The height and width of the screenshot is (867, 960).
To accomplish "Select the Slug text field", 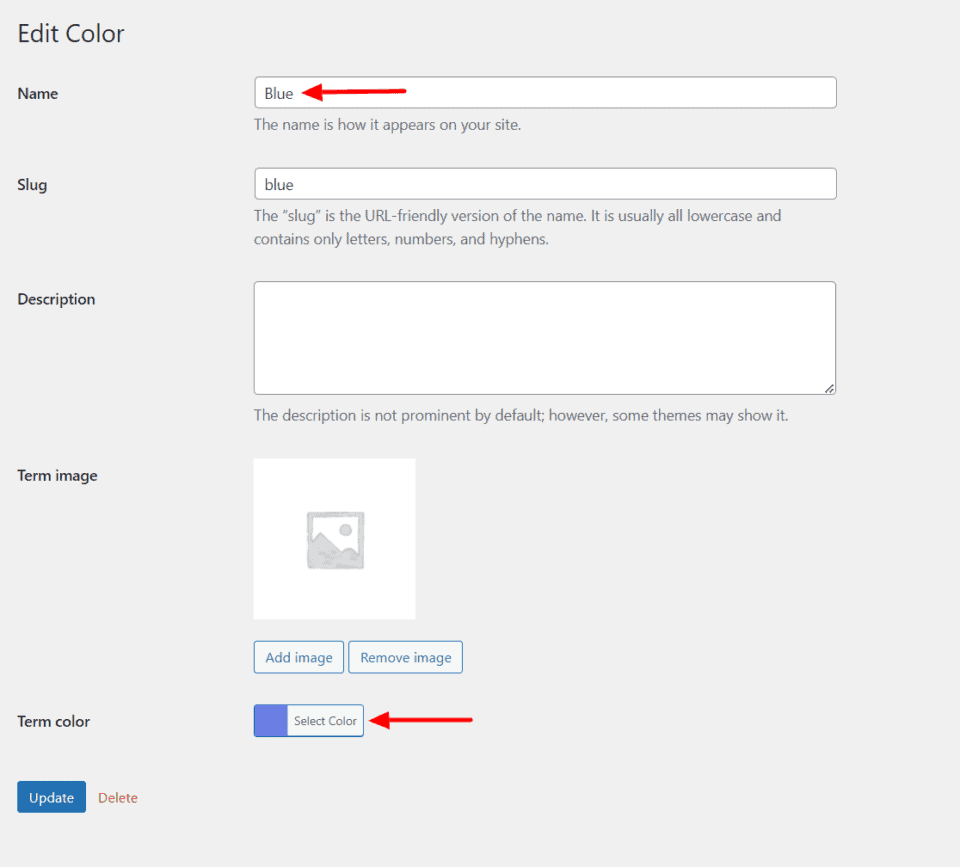I will 545,184.
